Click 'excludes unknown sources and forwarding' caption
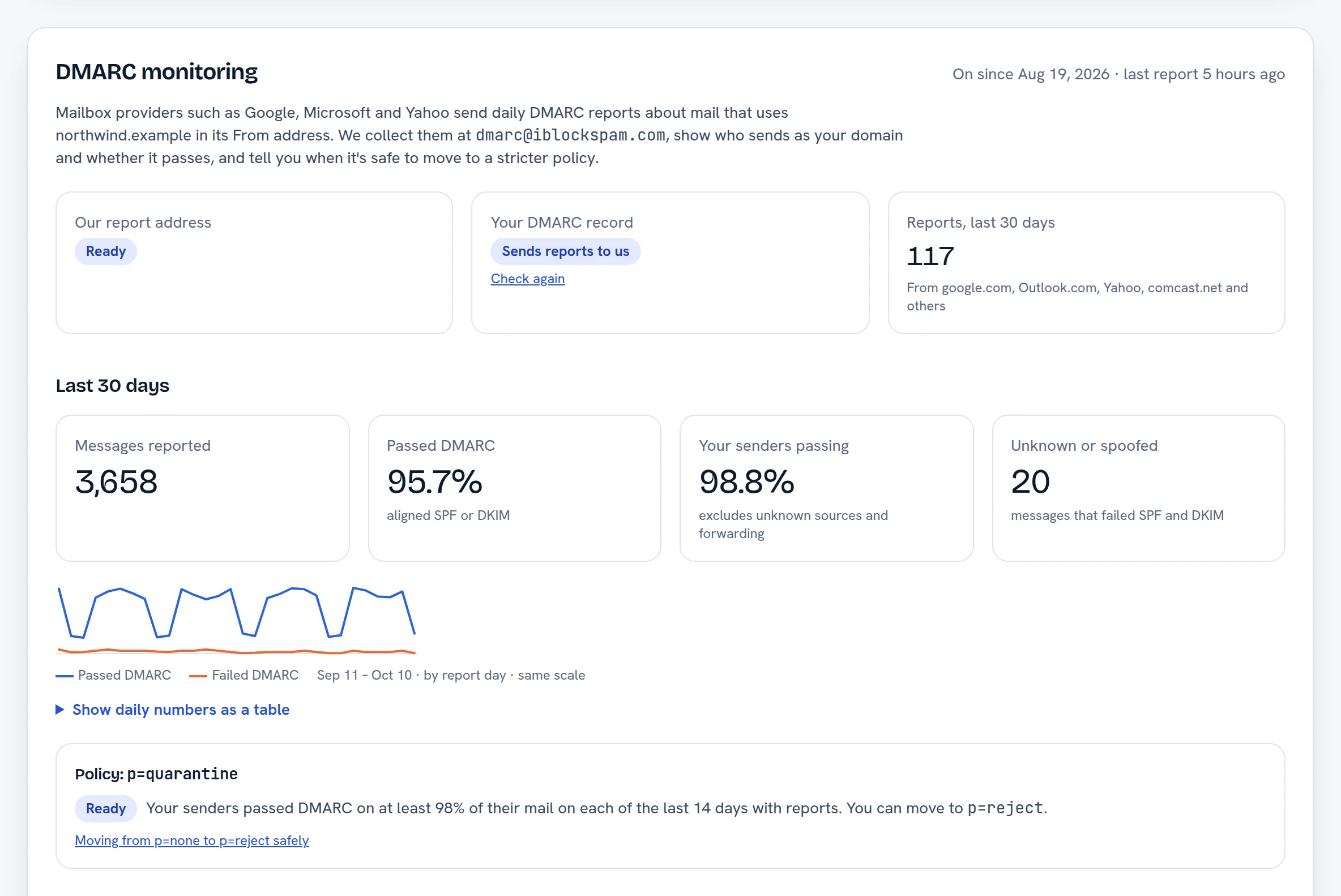1341x896 pixels. coord(793,524)
